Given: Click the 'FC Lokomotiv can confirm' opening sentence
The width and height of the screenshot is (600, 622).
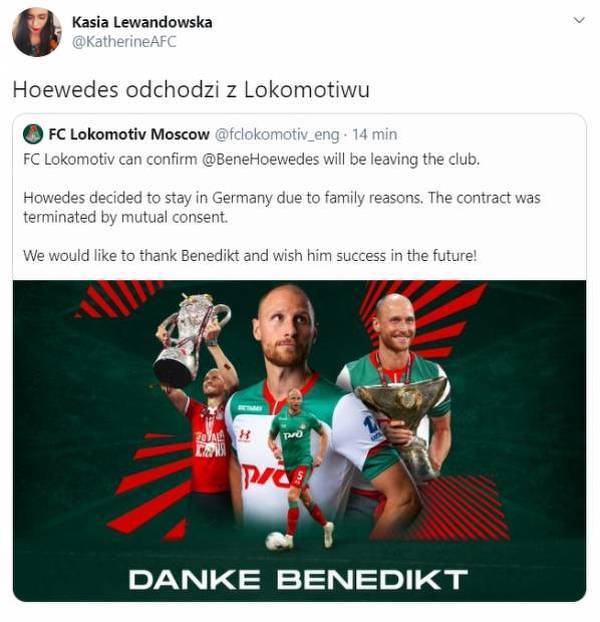Looking at the screenshot, I should [x=251, y=159].
